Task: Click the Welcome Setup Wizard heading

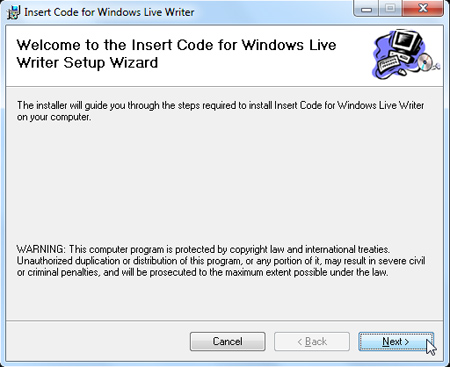Action: coord(176,54)
